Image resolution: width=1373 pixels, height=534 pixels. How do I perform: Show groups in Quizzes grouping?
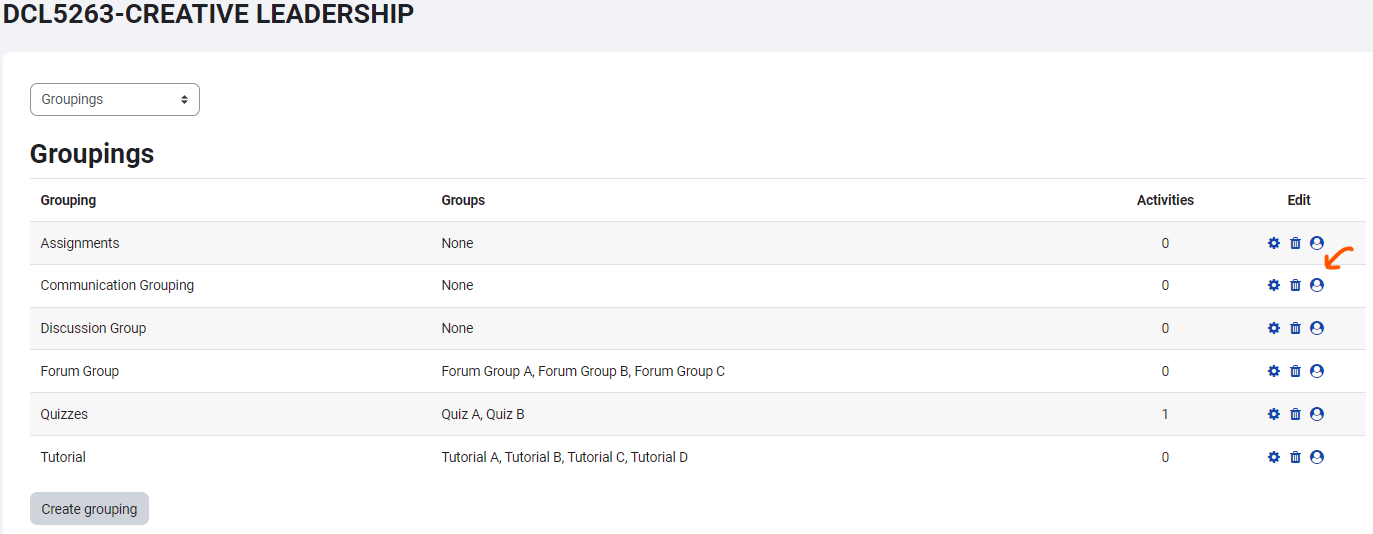pyautogui.click(x=1317, y=414)
